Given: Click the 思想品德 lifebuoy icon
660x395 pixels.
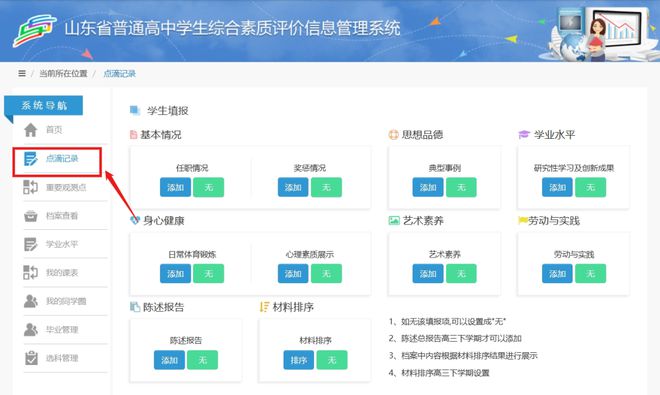Looking at the screenshot, I should [393, 135].
